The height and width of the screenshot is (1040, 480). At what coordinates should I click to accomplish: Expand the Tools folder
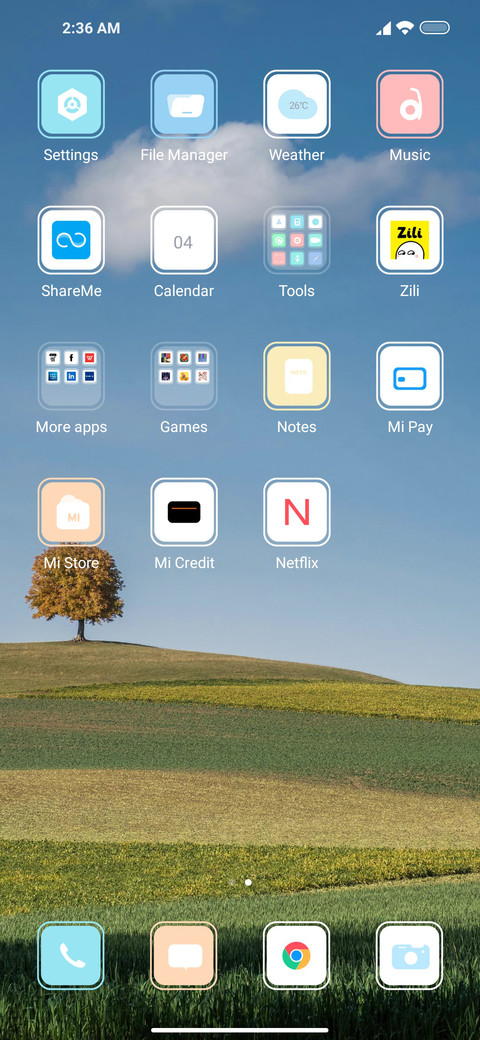[x=296, y=240]
